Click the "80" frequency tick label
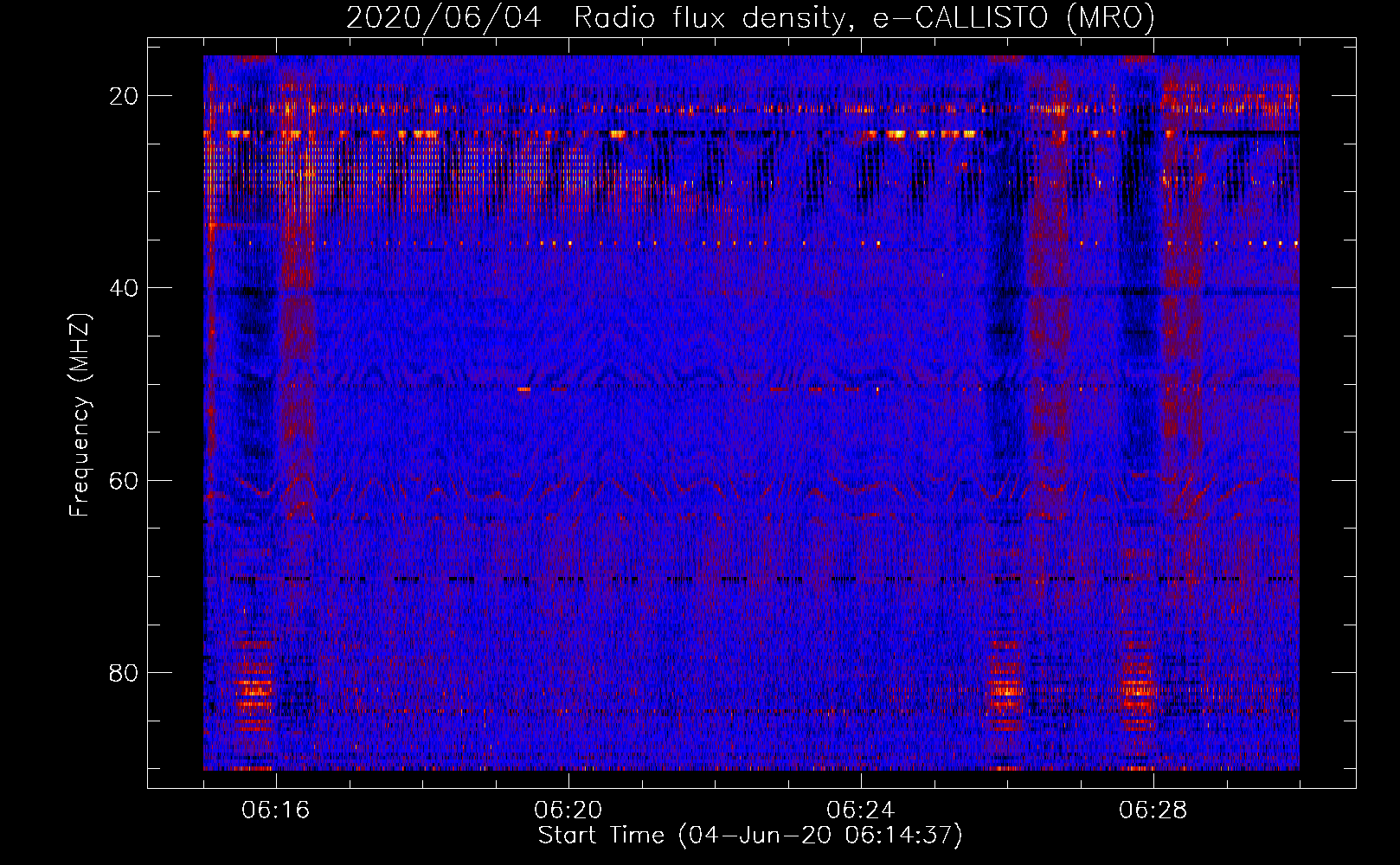This screenshot has height=865, width=1400. pyautogui.click(x=124, y=672)
